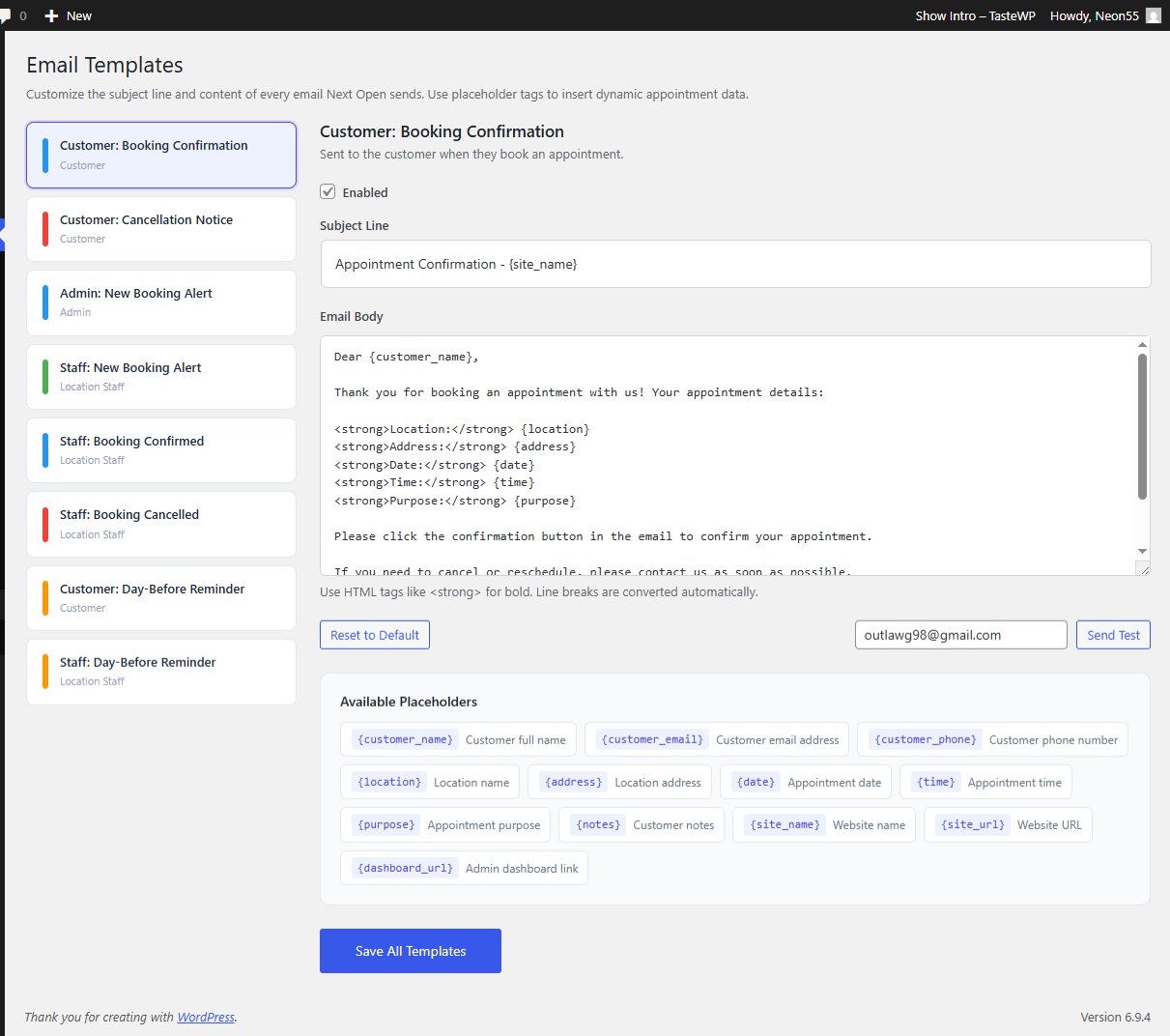Screen dimensions: 1170x1036
Task: Click the Subject Line input field
Action: (735, 264)
